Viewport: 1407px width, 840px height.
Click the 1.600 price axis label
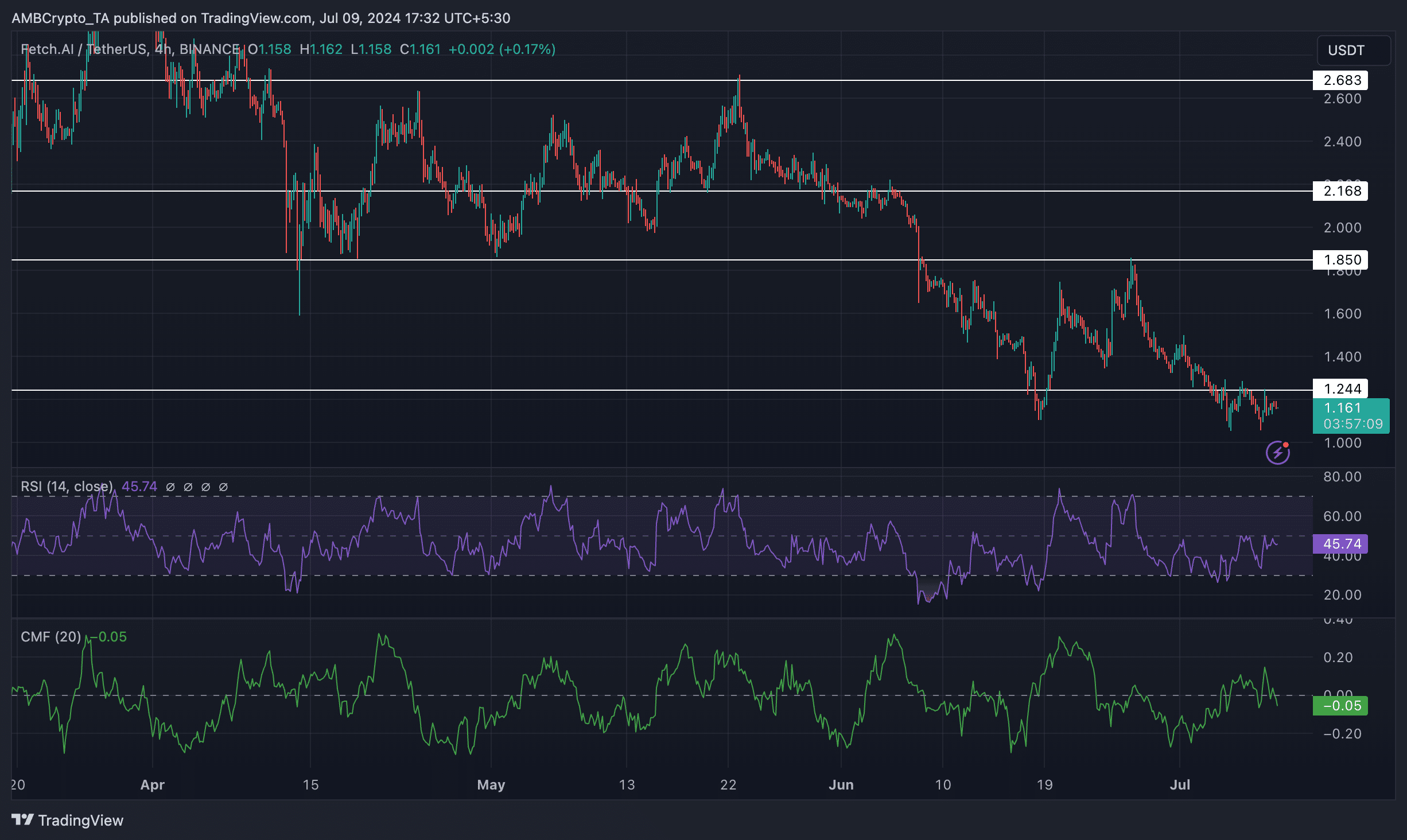(1342, 313)
